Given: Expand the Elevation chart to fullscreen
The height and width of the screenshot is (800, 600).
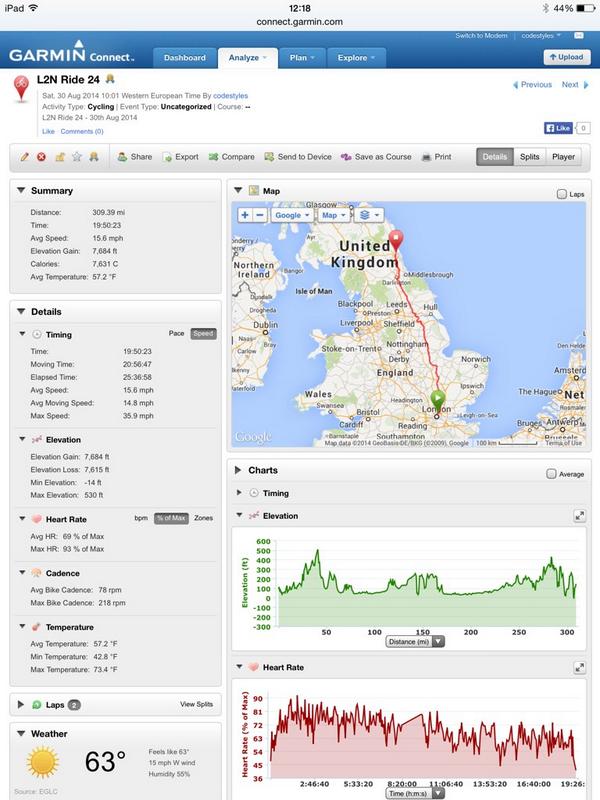Looking at the screenshot, I should (x=580, y=516).
